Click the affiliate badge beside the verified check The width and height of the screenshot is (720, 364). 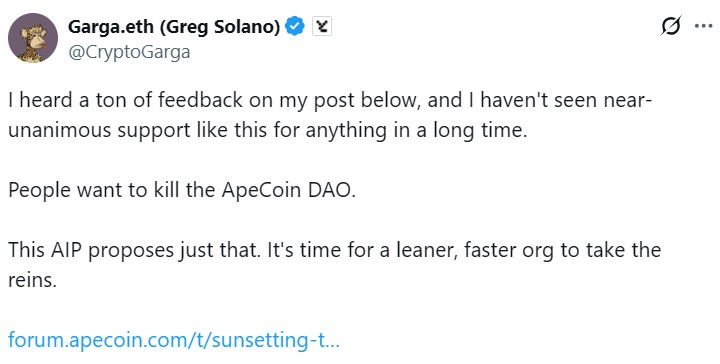(322, 27)
